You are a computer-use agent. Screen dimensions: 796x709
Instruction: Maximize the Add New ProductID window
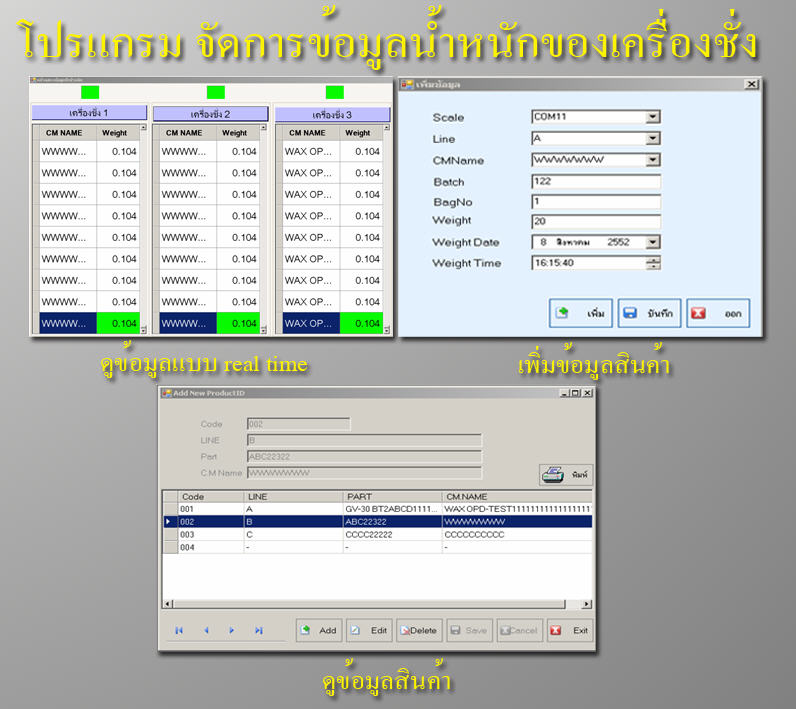point(575,393)
